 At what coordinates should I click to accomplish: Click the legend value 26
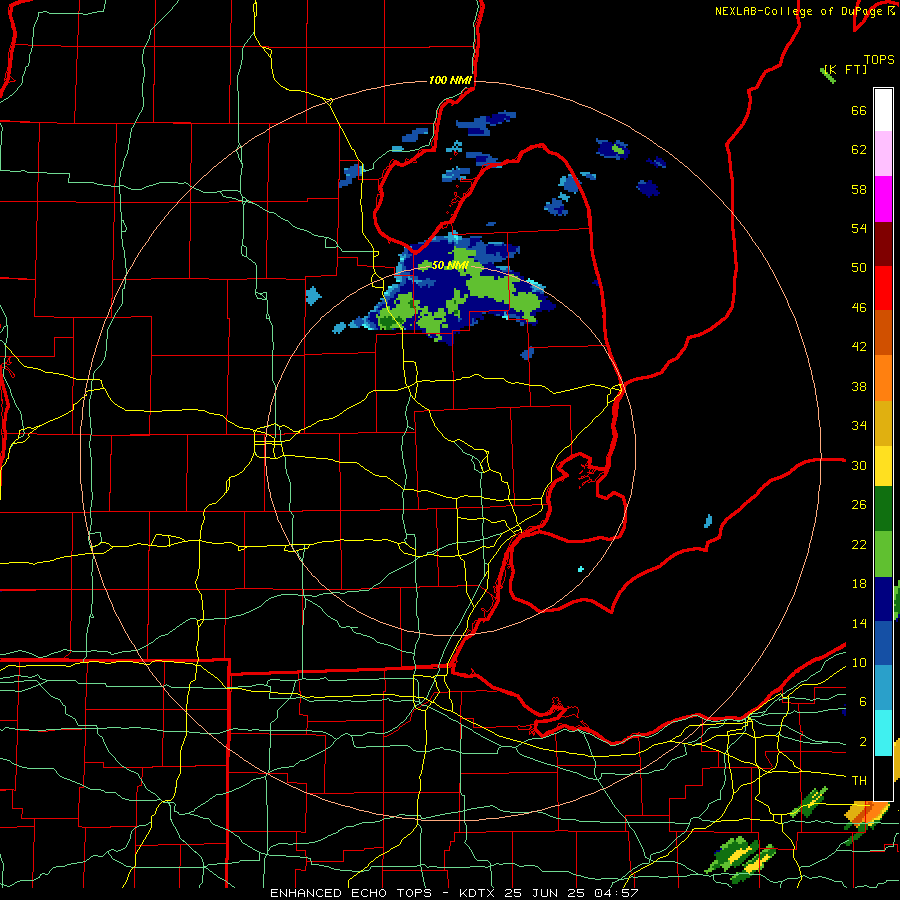[859, 505]
